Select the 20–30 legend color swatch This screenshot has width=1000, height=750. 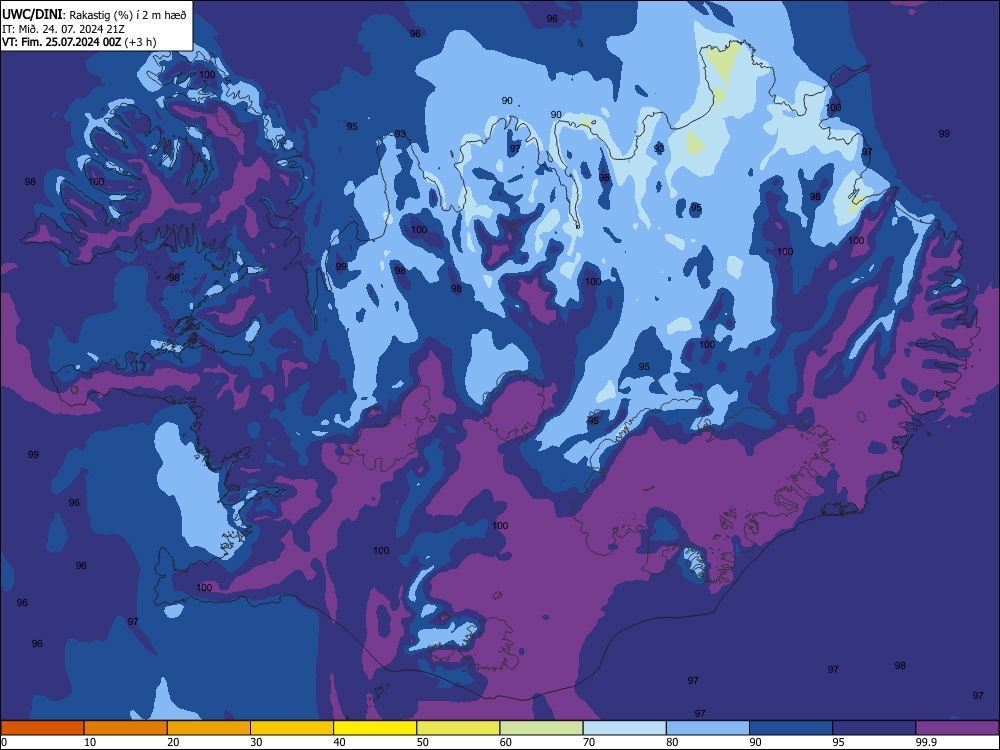209,728
